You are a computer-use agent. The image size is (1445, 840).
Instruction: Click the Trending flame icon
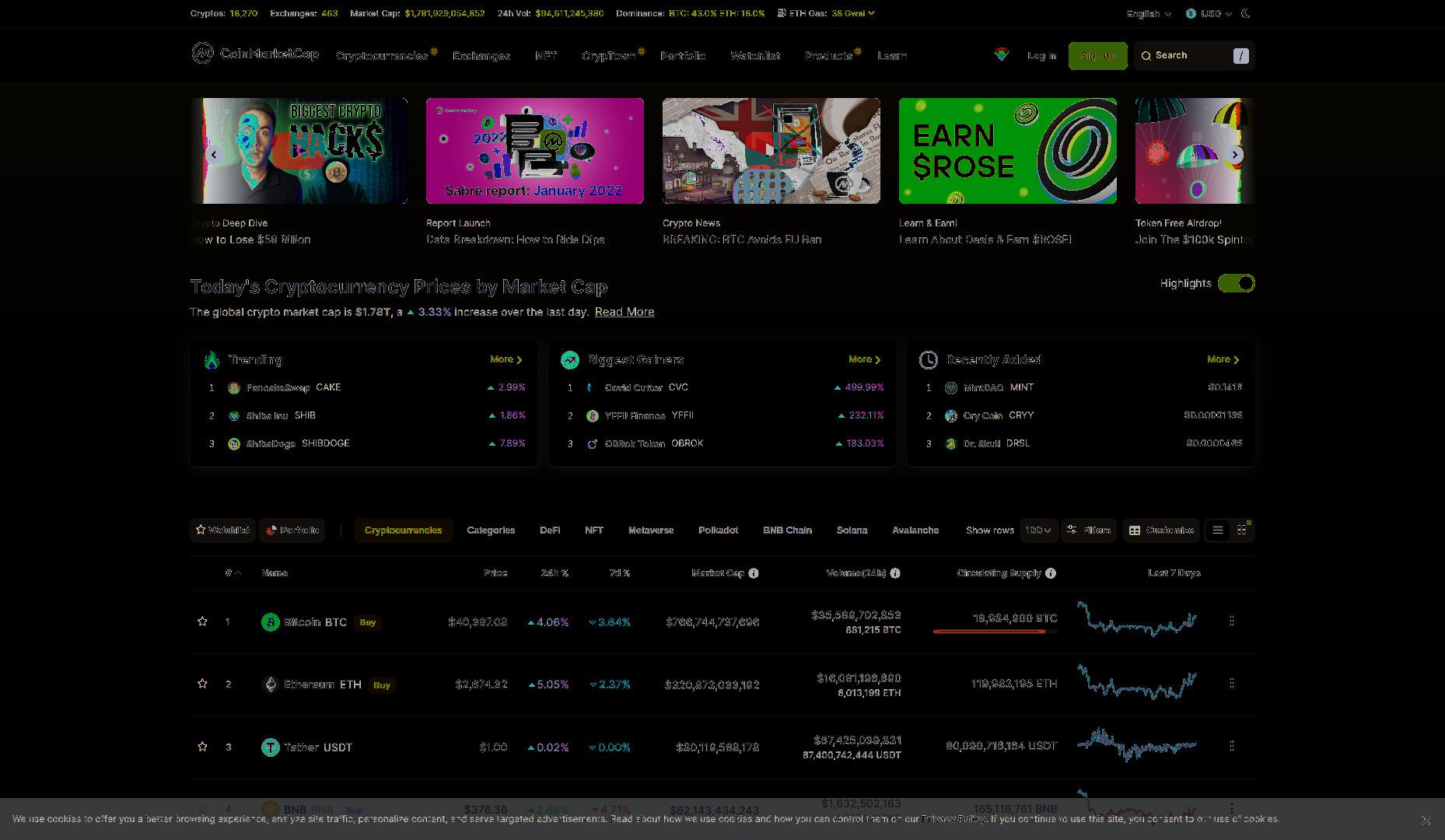pos(212,359)
